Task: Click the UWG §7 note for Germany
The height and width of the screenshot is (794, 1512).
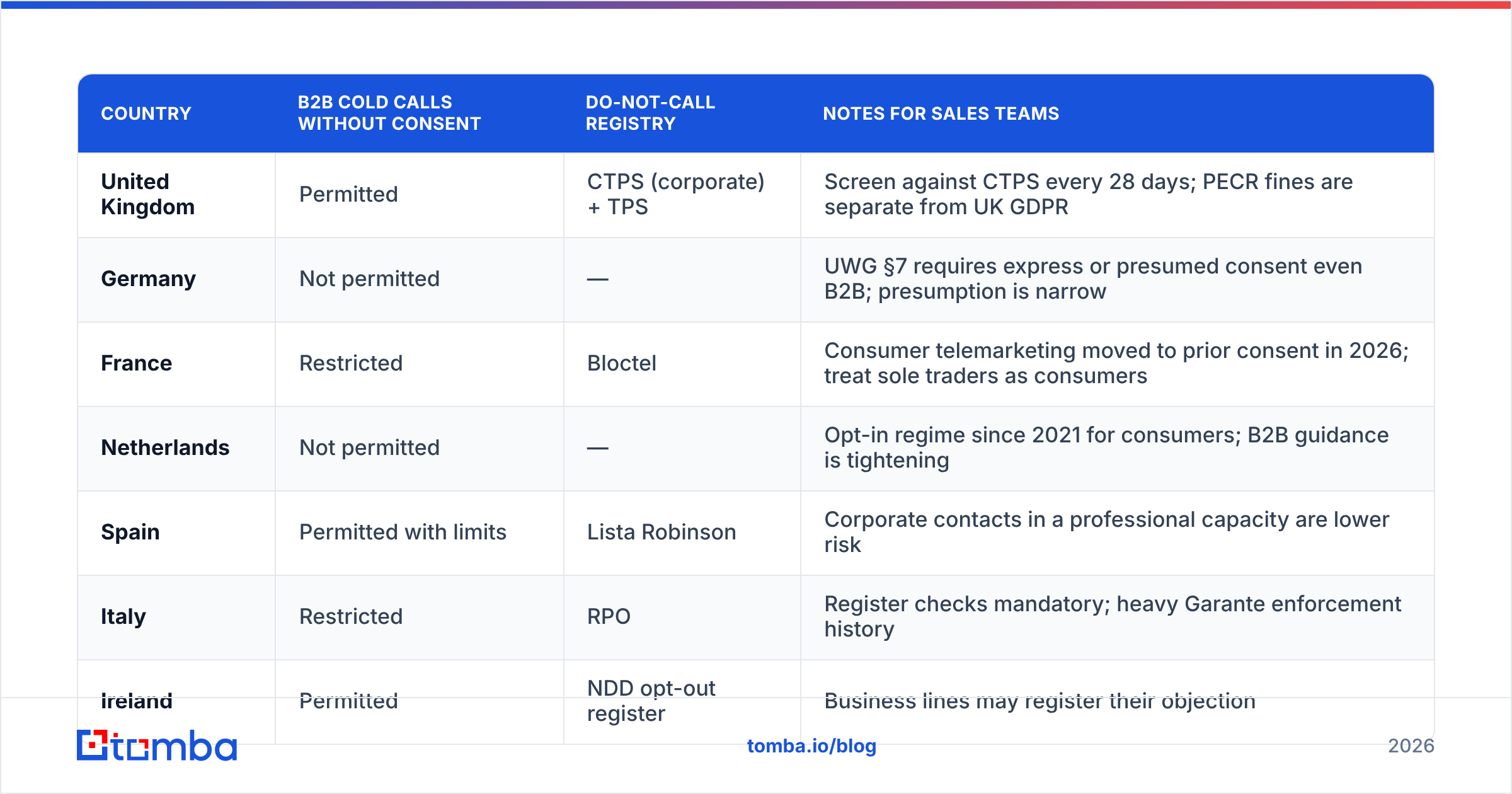Action: point(1093,279)
